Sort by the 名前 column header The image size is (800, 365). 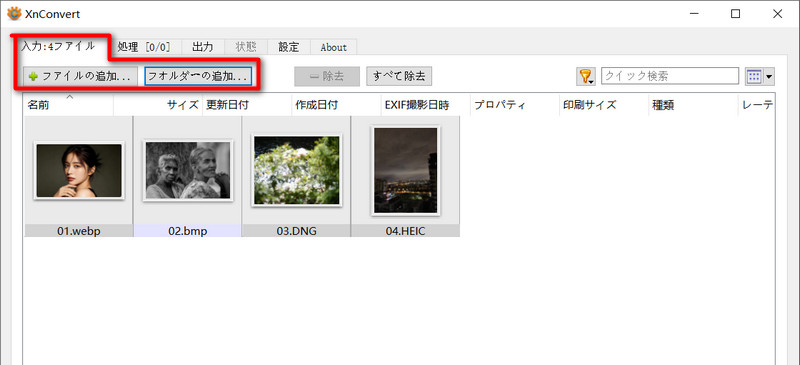click(69, 105)
